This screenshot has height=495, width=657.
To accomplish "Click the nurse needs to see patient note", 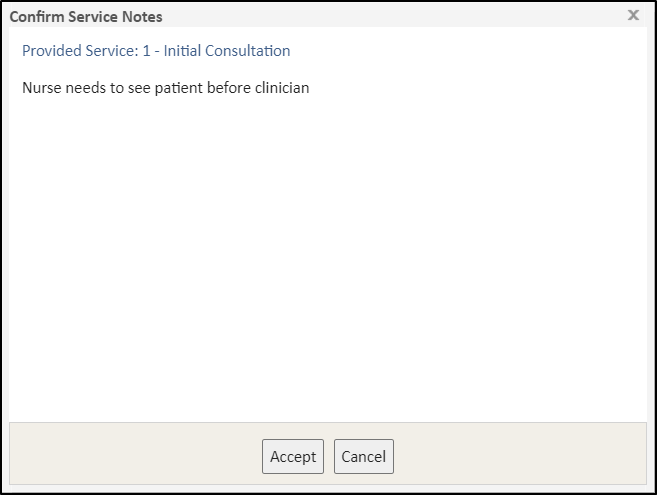I will (x=166, y=88).
